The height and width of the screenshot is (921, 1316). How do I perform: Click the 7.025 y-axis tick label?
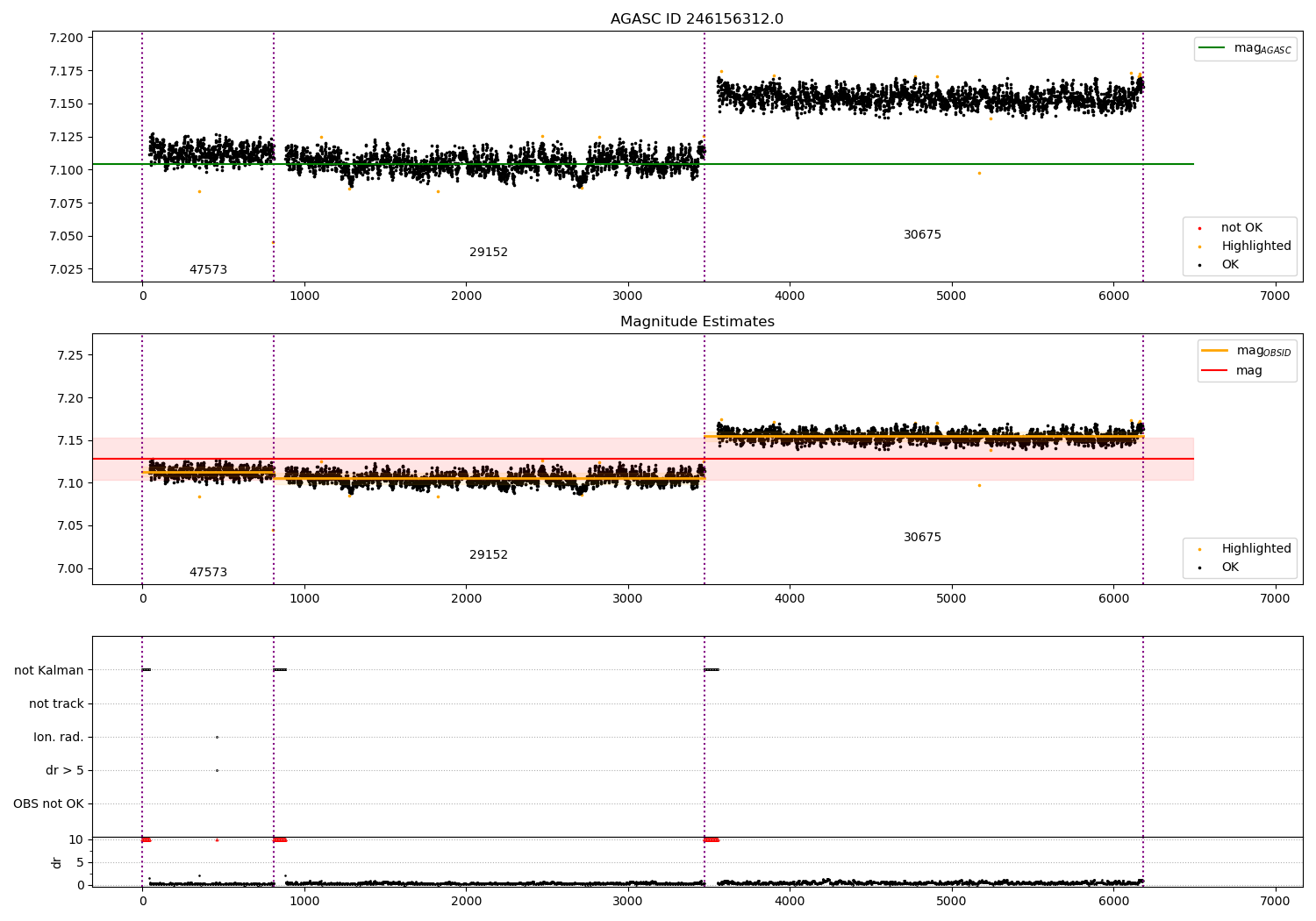66,269
